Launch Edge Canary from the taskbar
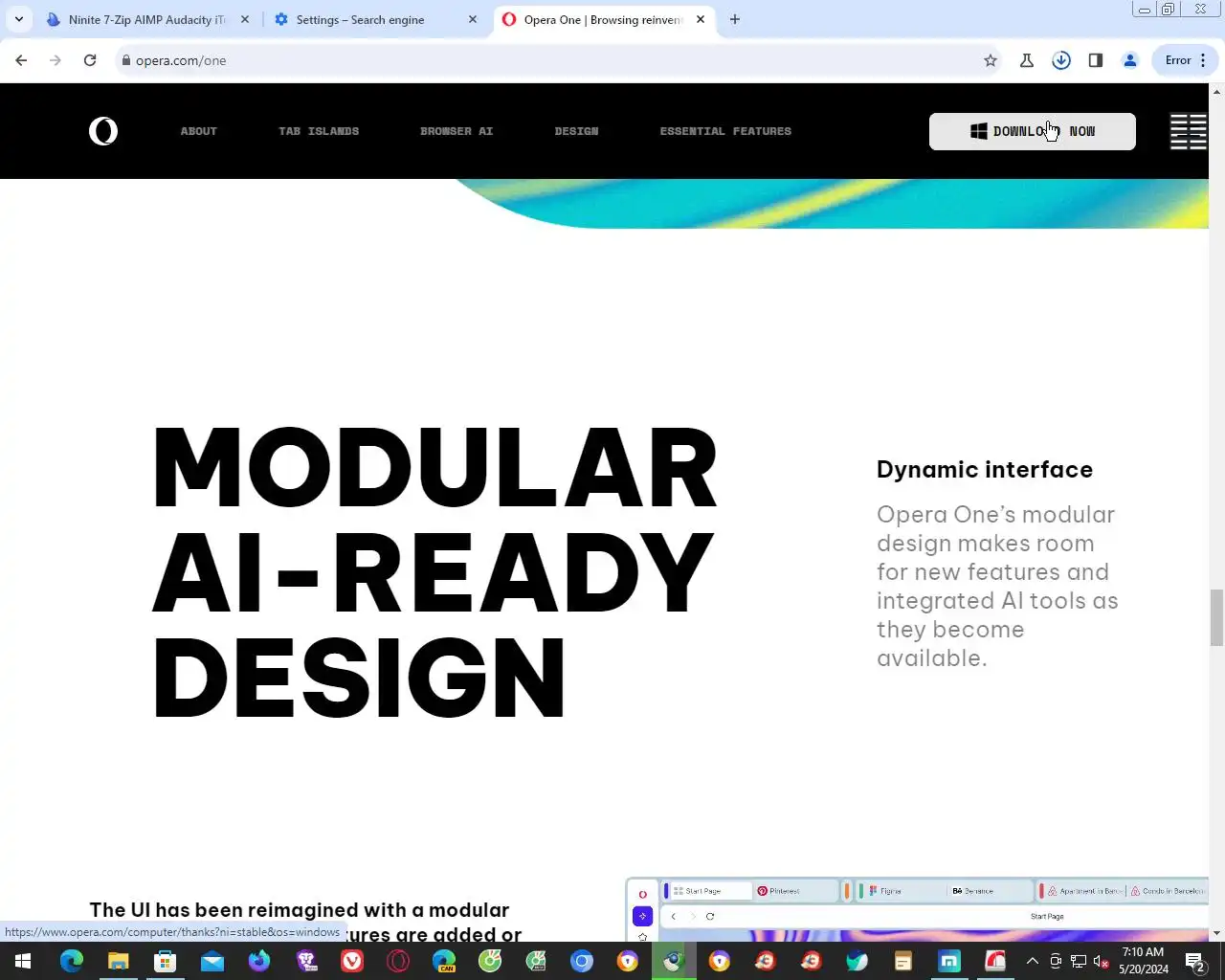Viewport: 1225px width, 980px height. coord(444,961)
